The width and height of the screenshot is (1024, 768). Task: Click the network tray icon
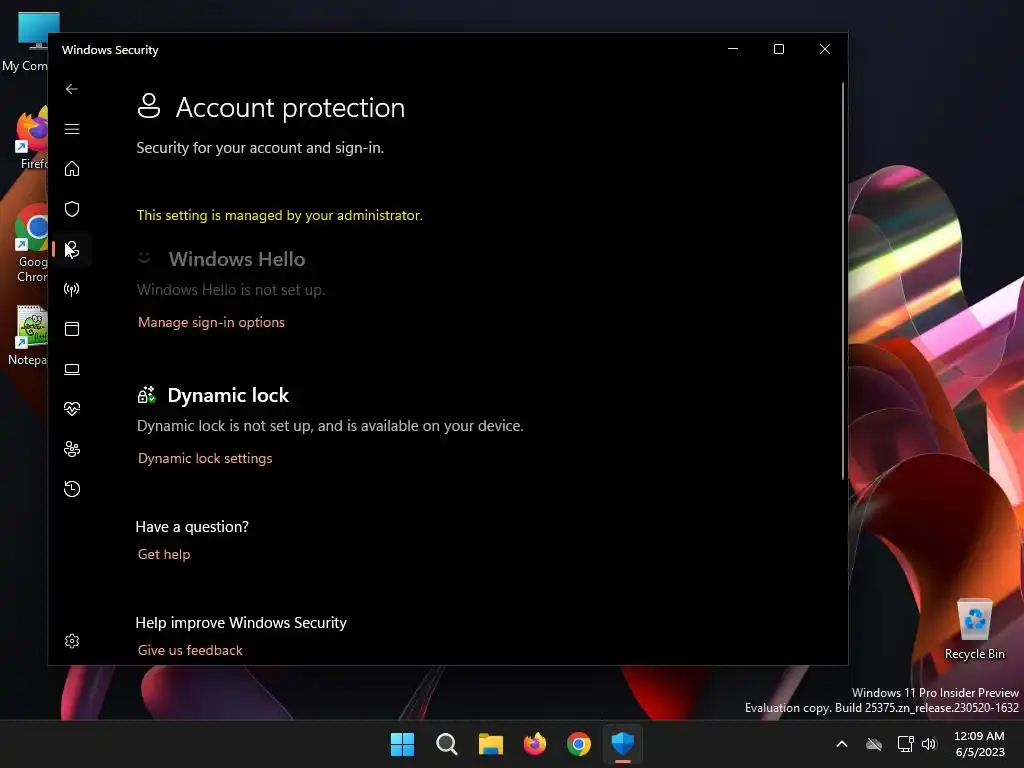click(905, 744)
